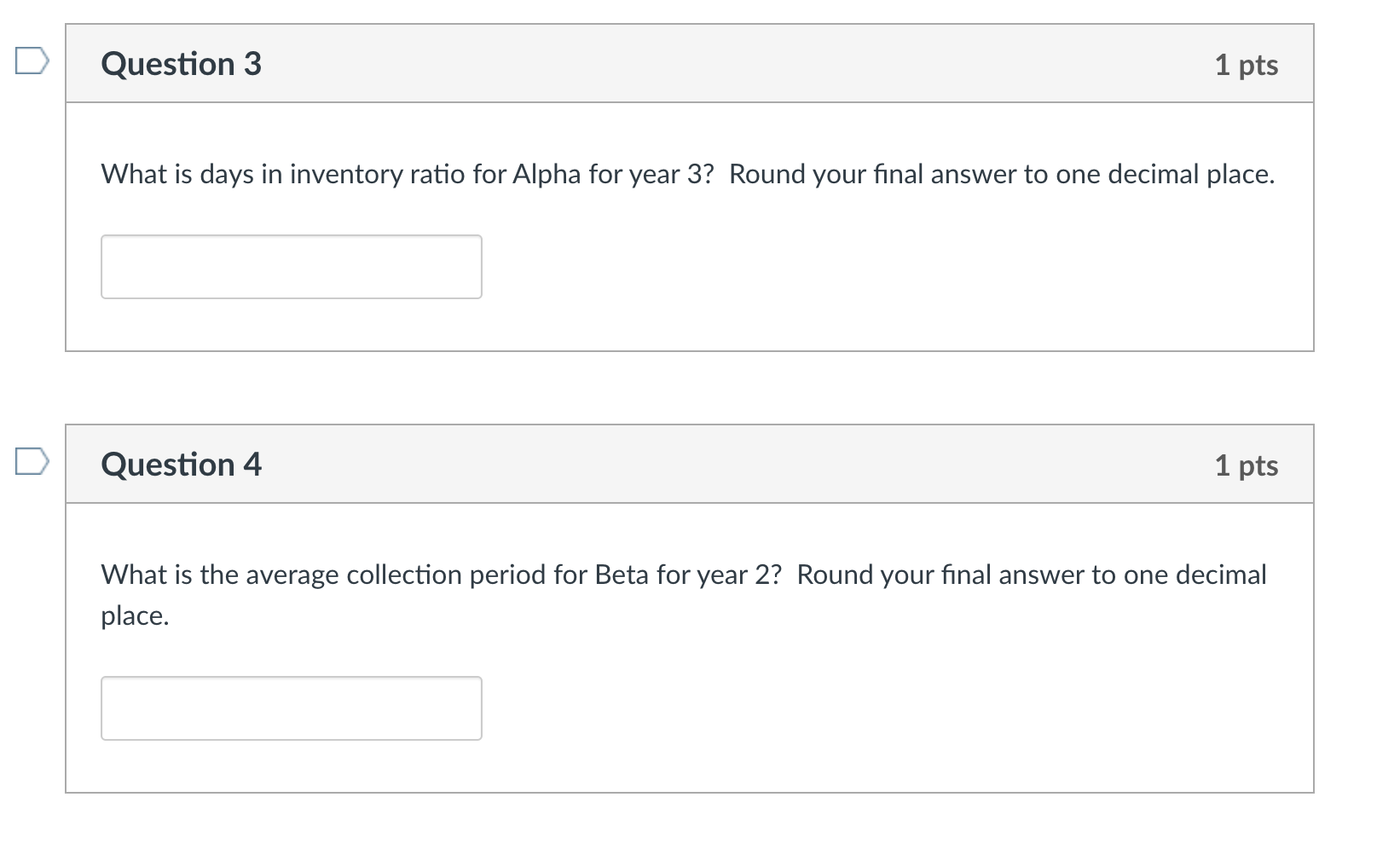1400x849 pixels.
Task: Flag Question 4 for review
Action: point(32,462)
